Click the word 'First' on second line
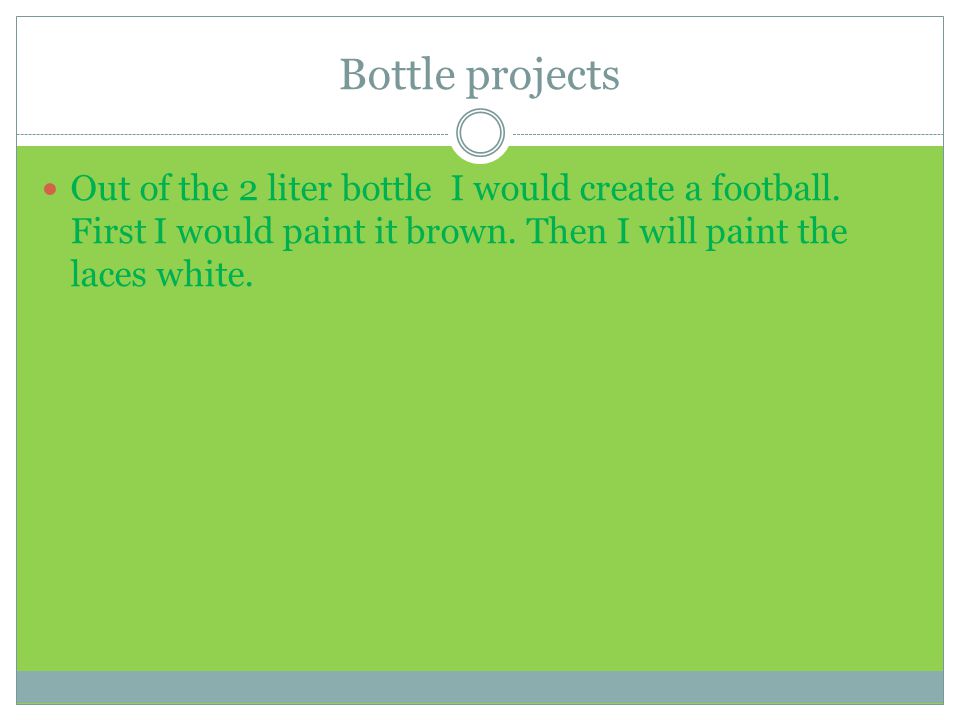Screen dimensions: 960x720 [x=108, y=231]
